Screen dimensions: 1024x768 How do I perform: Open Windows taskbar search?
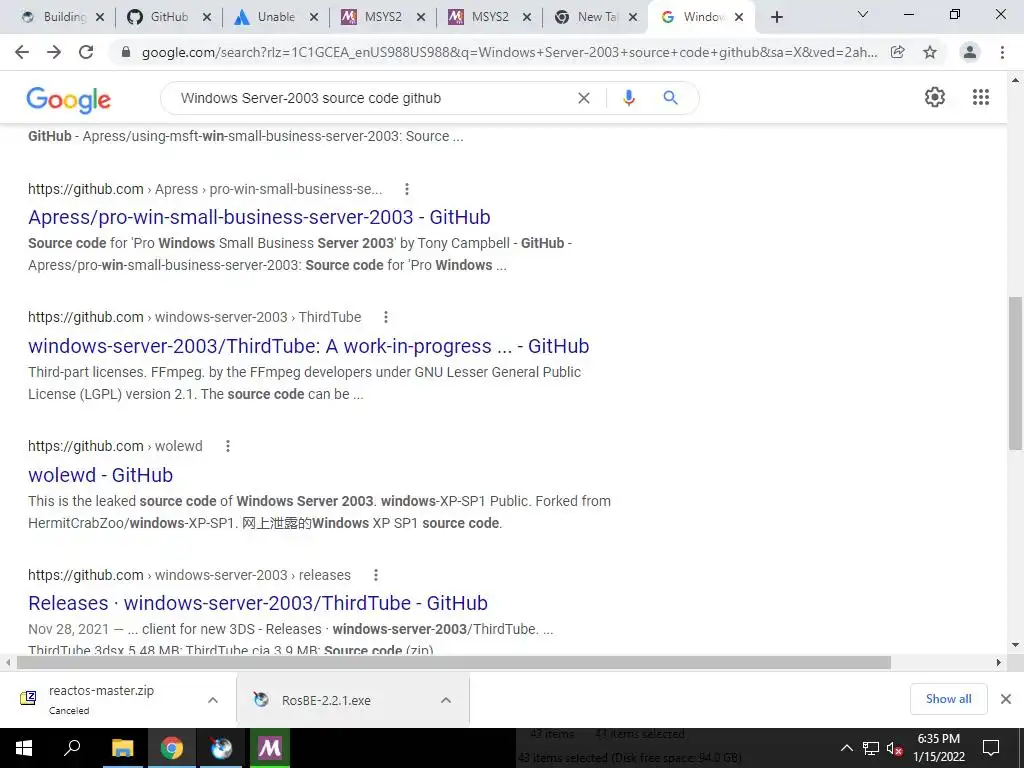(72, 748)
